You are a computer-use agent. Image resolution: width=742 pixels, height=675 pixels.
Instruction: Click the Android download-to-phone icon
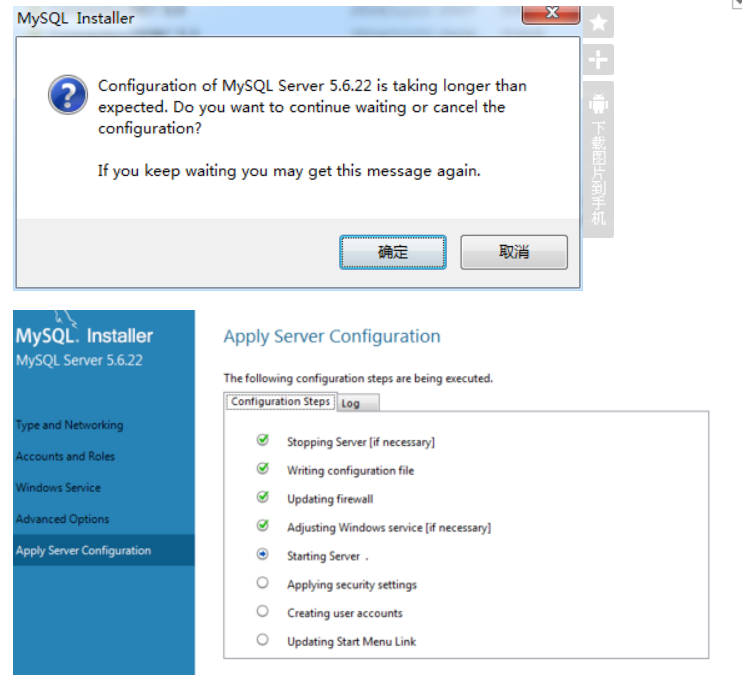598,103
